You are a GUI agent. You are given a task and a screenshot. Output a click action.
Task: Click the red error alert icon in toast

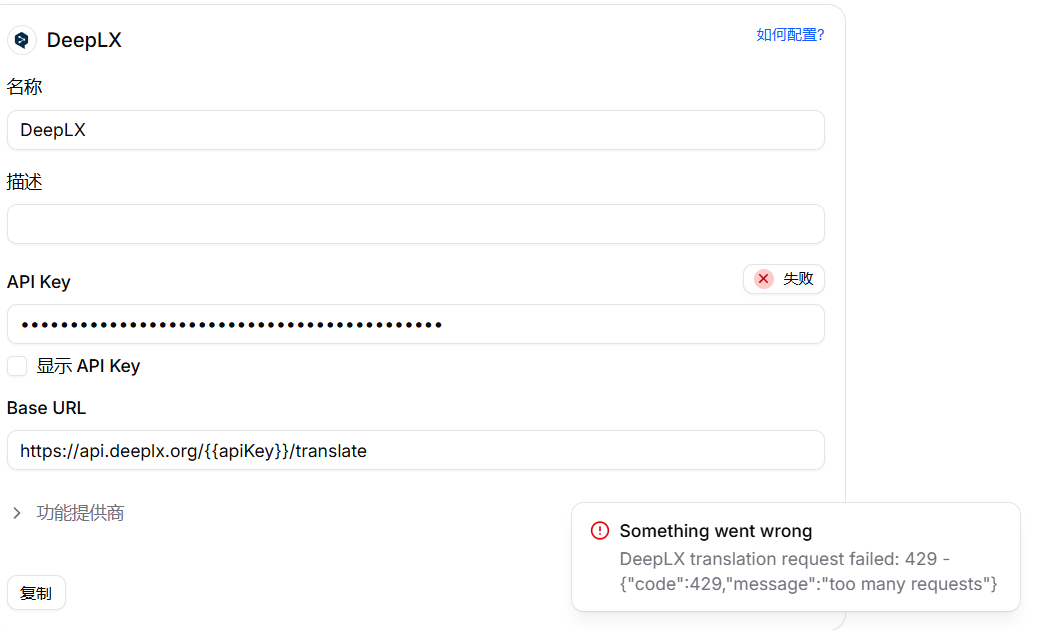(x=600, y=531)
